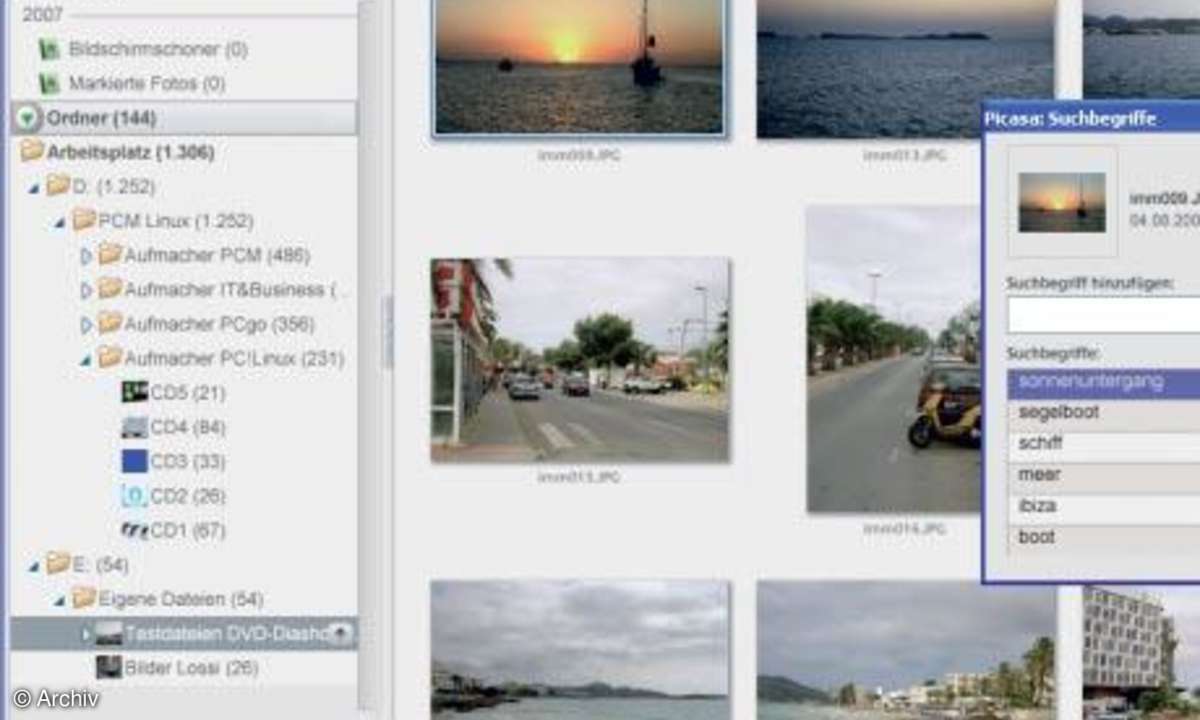Screen dimensions: 1200x720
Task: Select the CD3 blue folder icon
Action: click(x=134, y=461)
